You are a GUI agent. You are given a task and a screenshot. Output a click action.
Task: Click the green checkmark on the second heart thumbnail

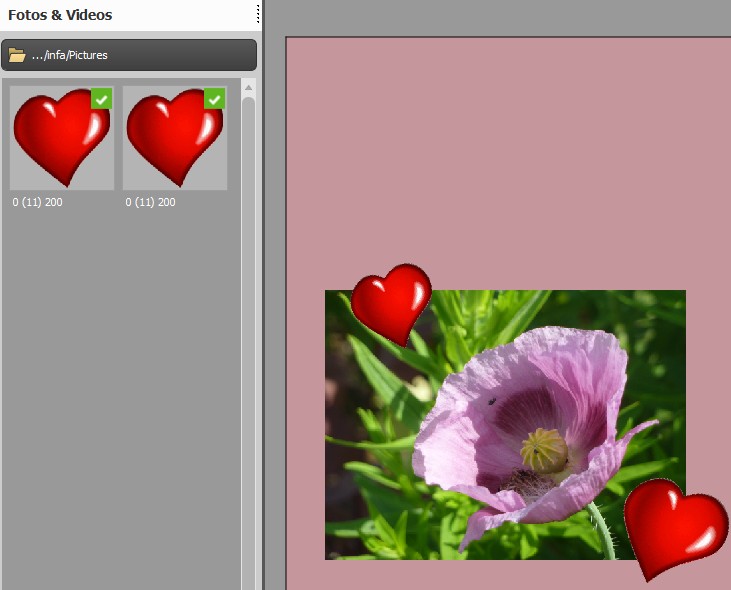(214, 99)
